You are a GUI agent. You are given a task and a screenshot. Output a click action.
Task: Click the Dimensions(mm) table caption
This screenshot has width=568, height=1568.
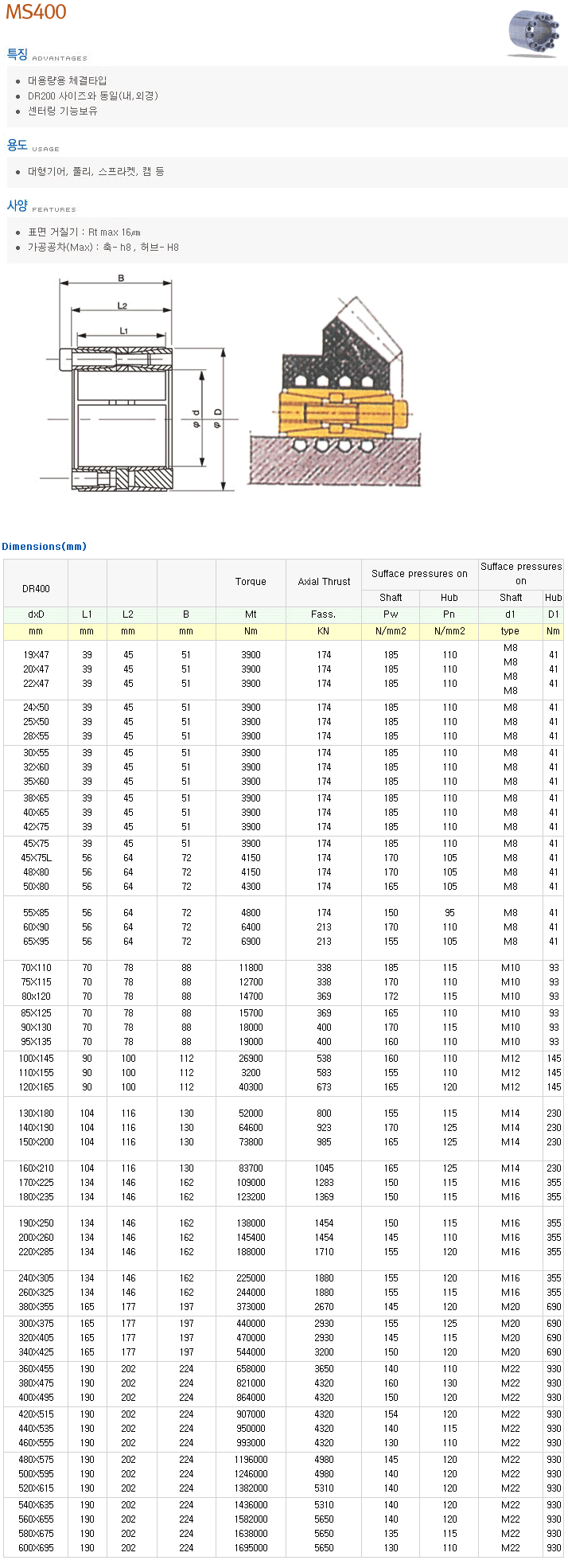[45, 546]
